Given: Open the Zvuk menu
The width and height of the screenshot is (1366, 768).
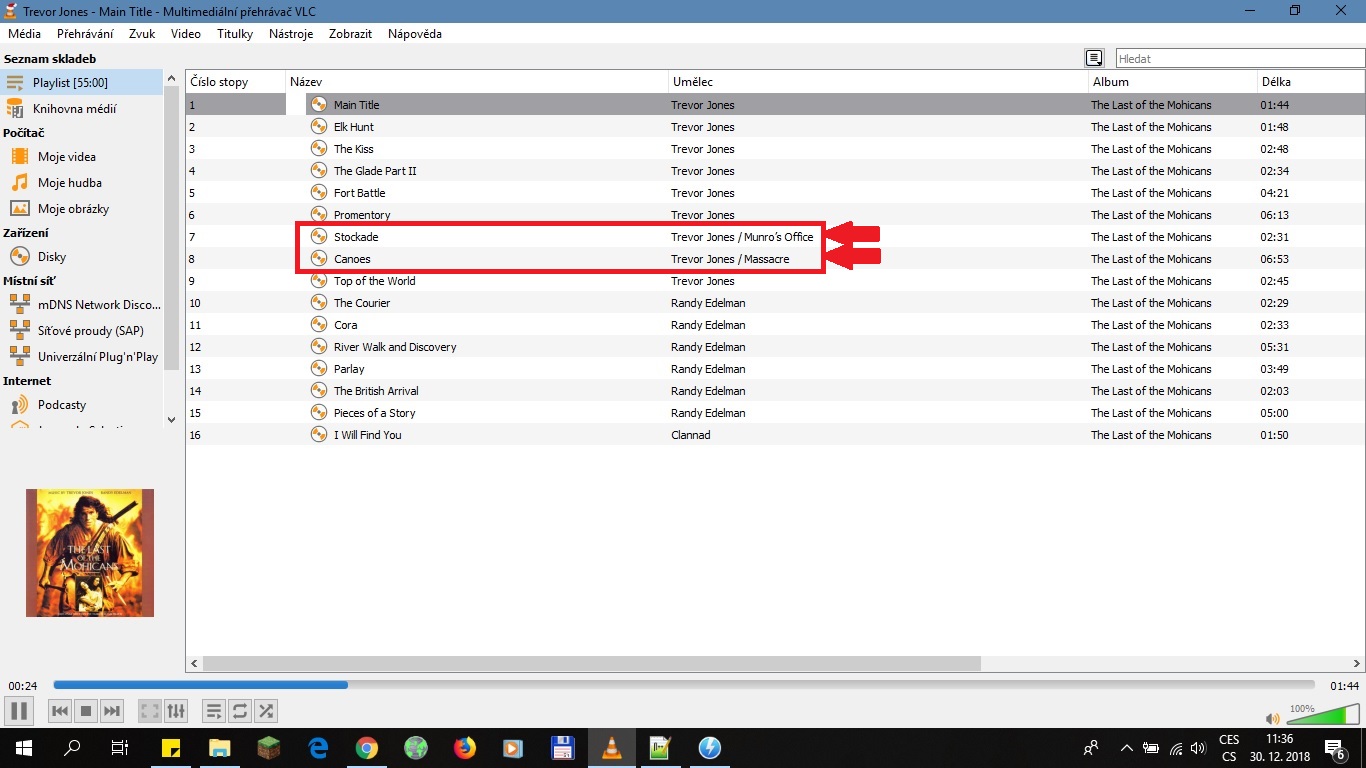Looking at the screenshot, I should (x=142, y=34).
